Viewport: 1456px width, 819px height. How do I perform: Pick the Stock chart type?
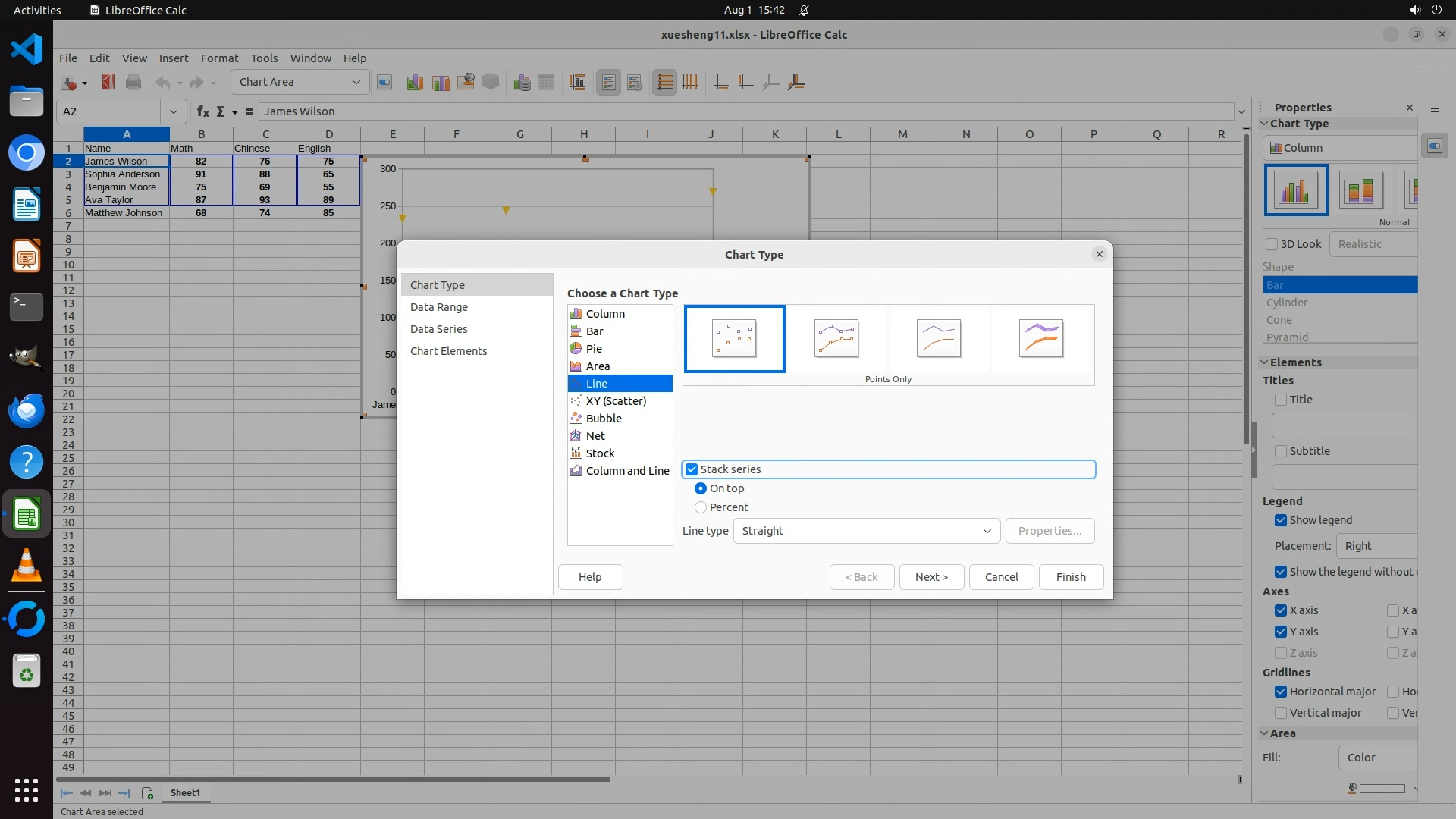pyautogui.click(x=600, y=453)
